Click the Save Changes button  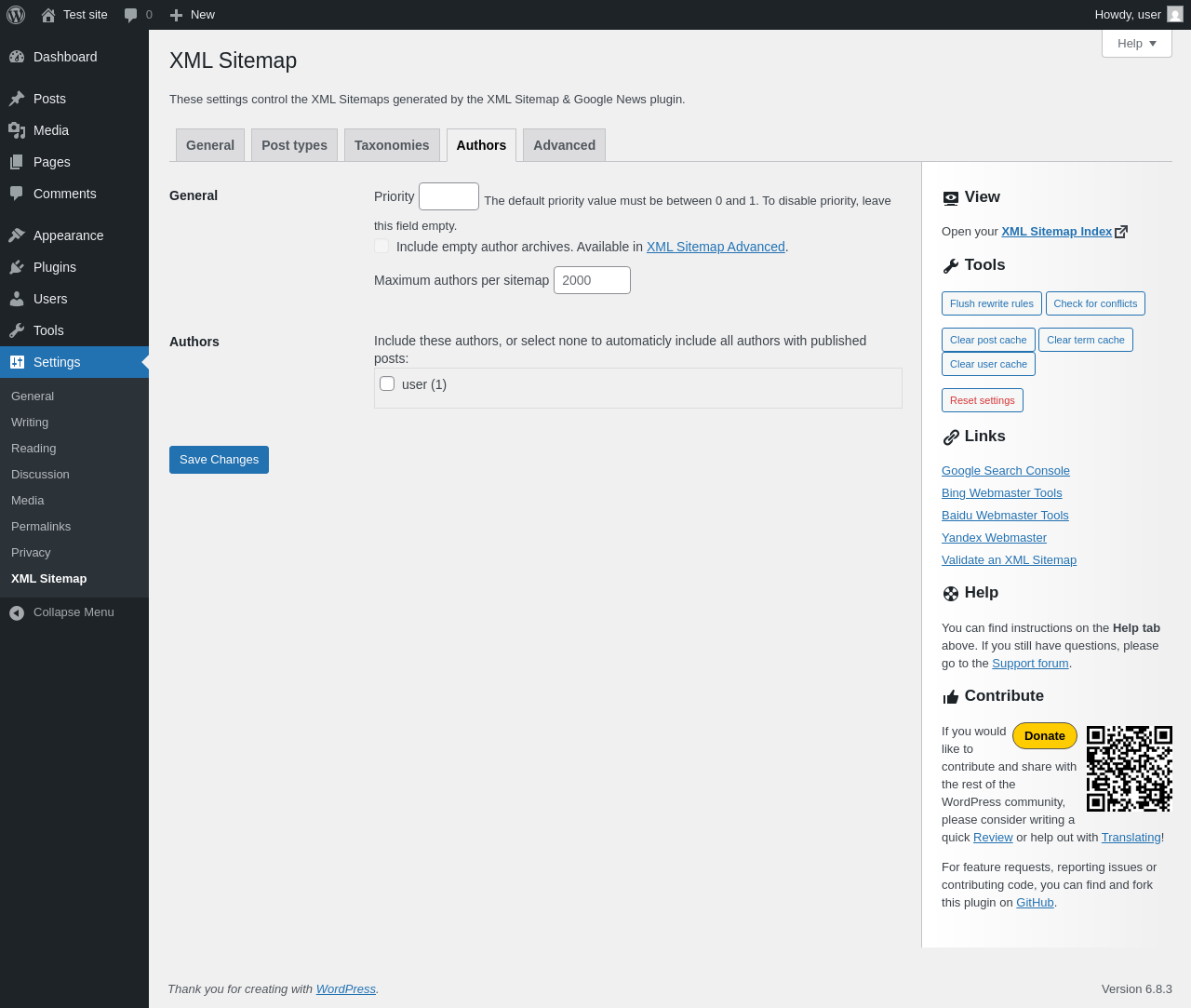(219, 460)
